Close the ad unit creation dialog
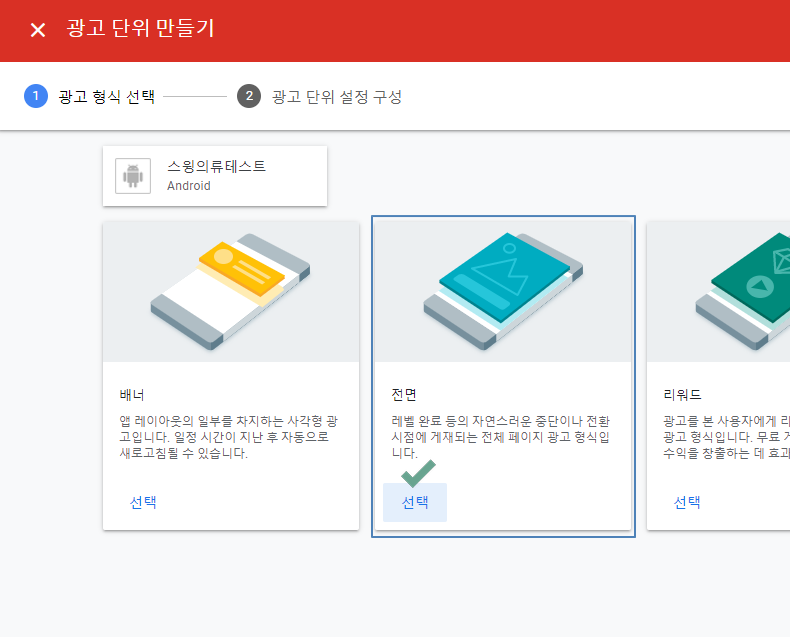Image resolution: width=790 pixels, height=637 pixels. [38, 30]
